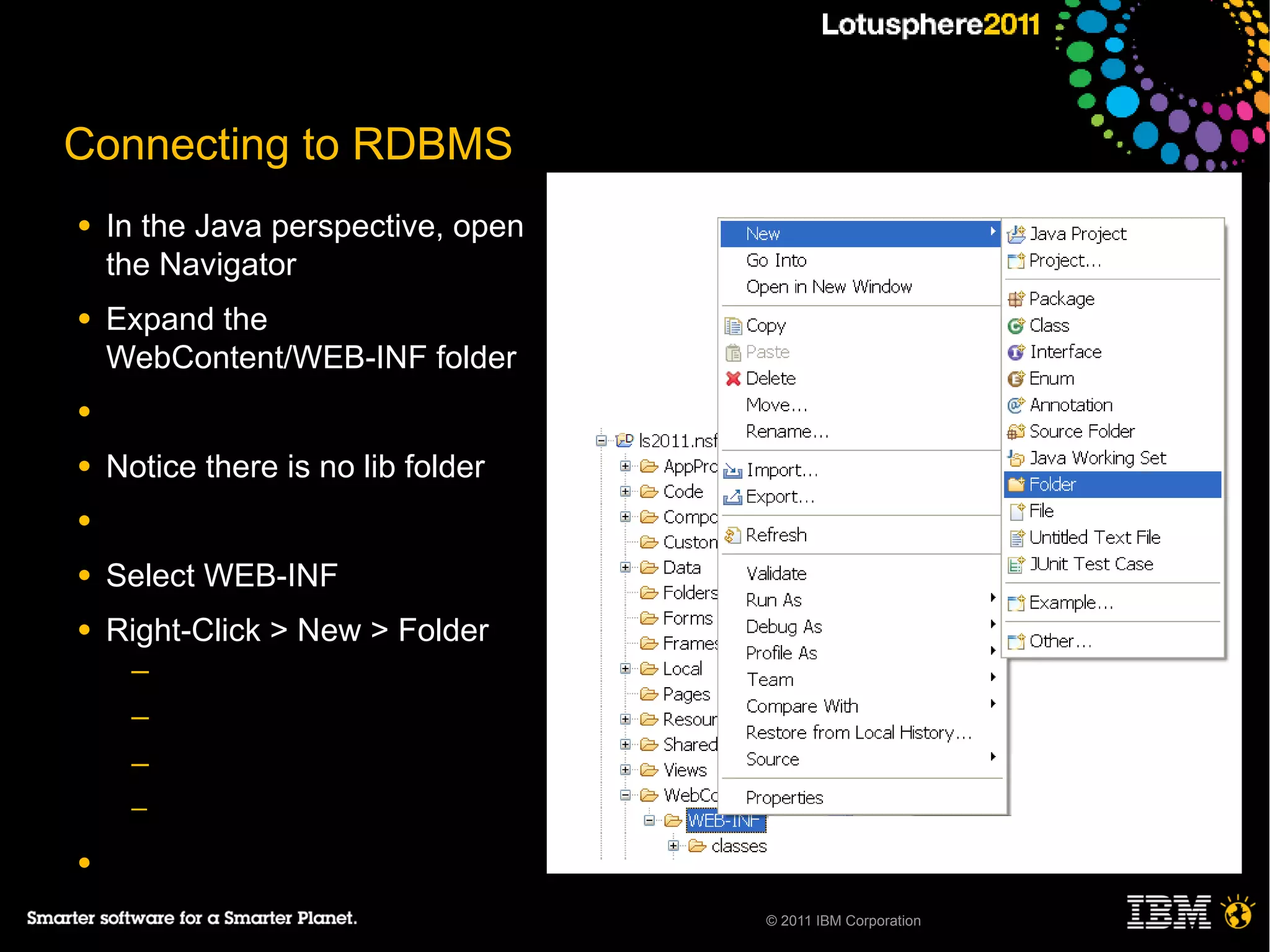Click the Source Folder icon
Viewport: 1270px width, 952px height.
[1016, 432]
